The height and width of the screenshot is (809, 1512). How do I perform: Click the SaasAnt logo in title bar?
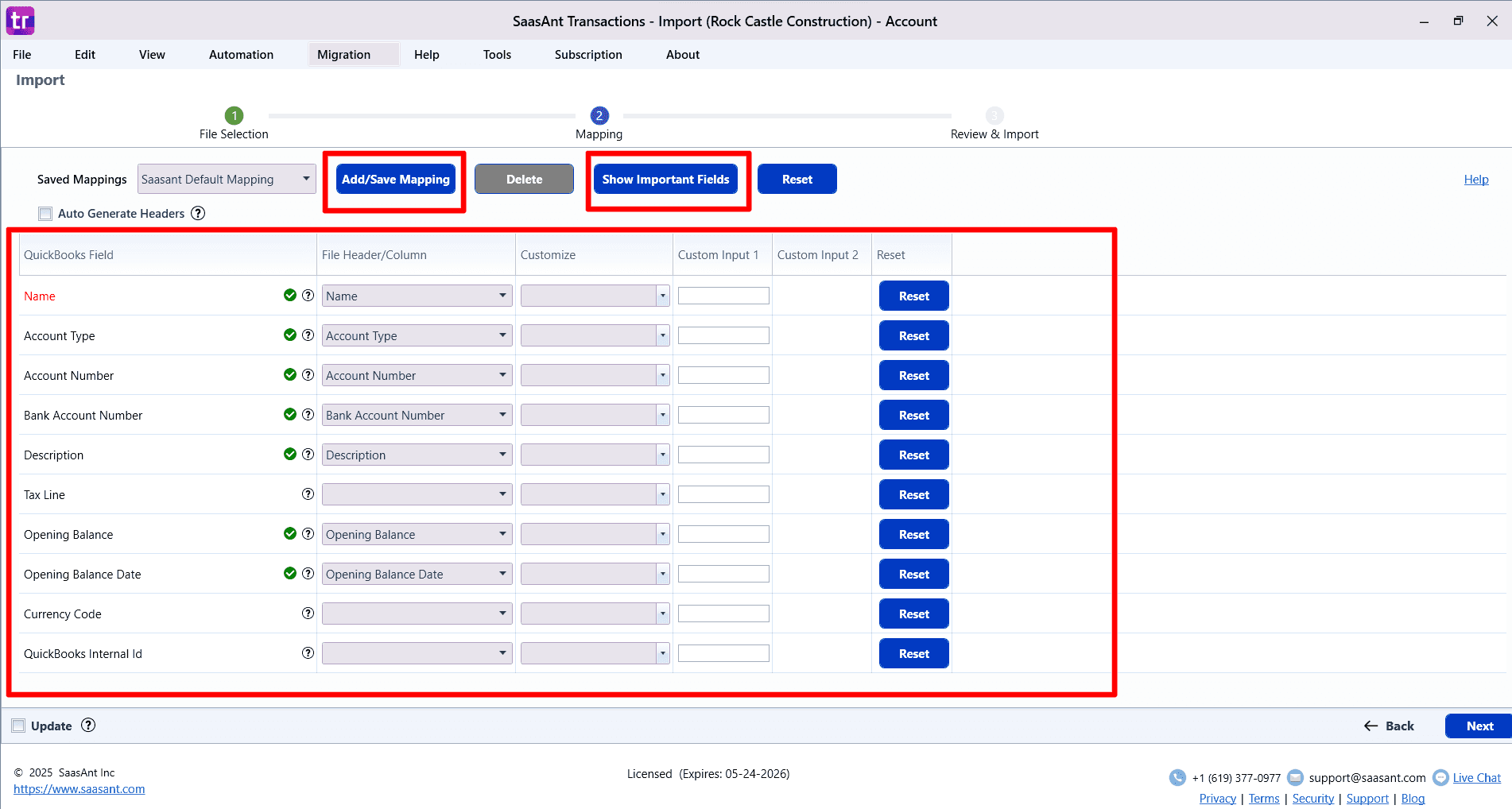(20, 21)
